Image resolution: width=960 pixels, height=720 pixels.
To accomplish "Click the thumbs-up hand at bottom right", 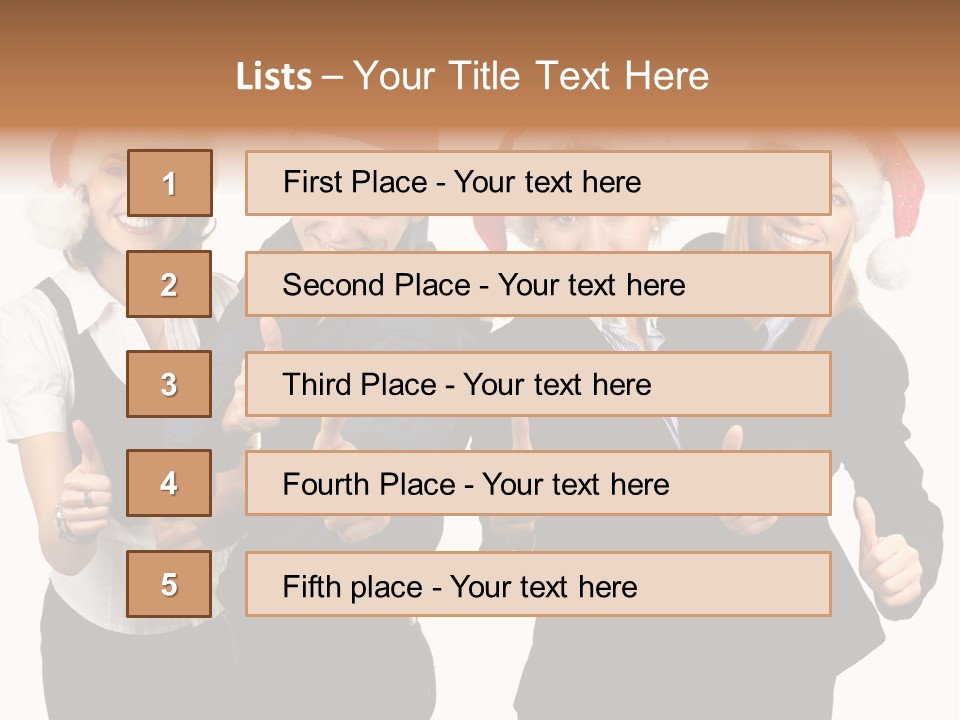I will coord(887,554).
